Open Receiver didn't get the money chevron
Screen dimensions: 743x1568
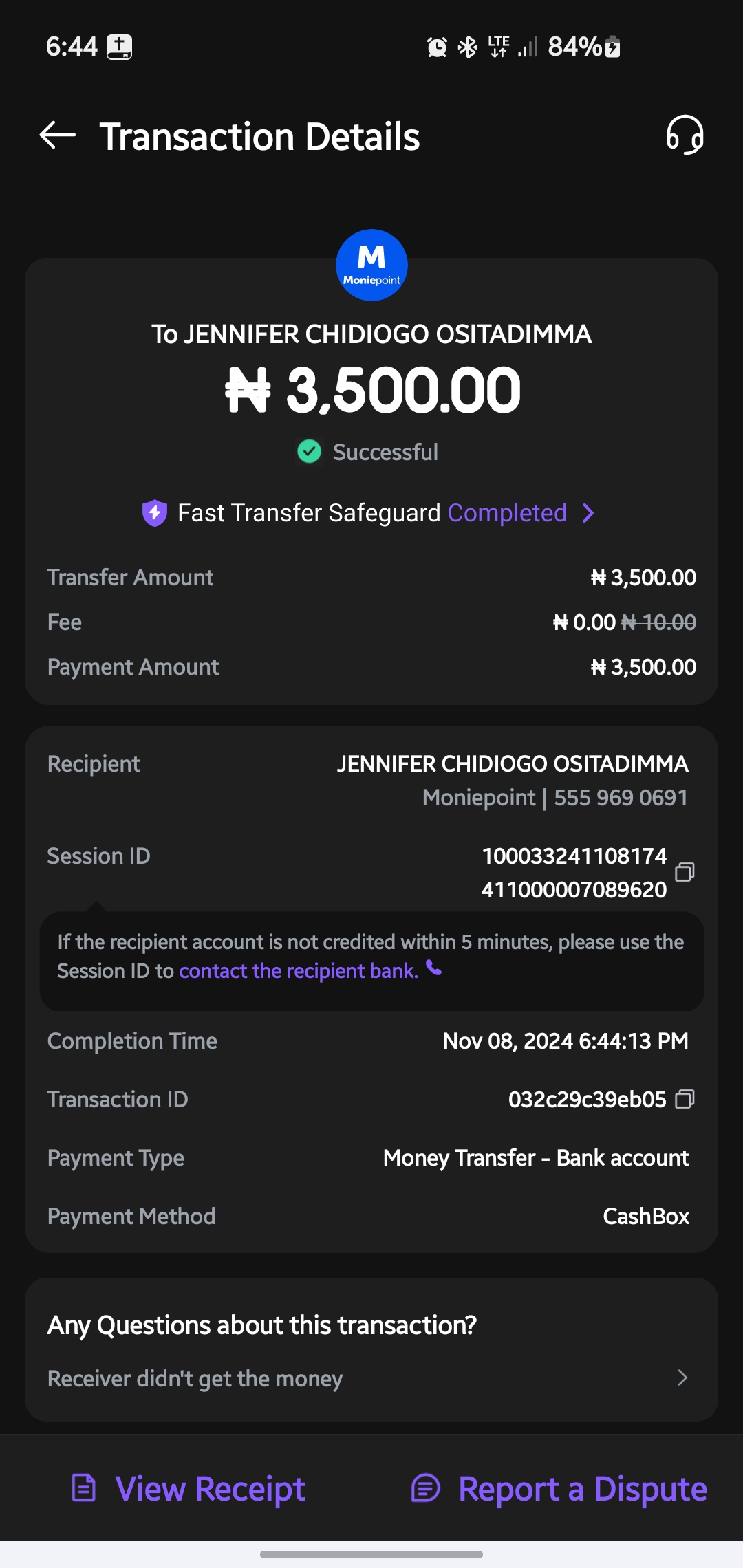682,1378
